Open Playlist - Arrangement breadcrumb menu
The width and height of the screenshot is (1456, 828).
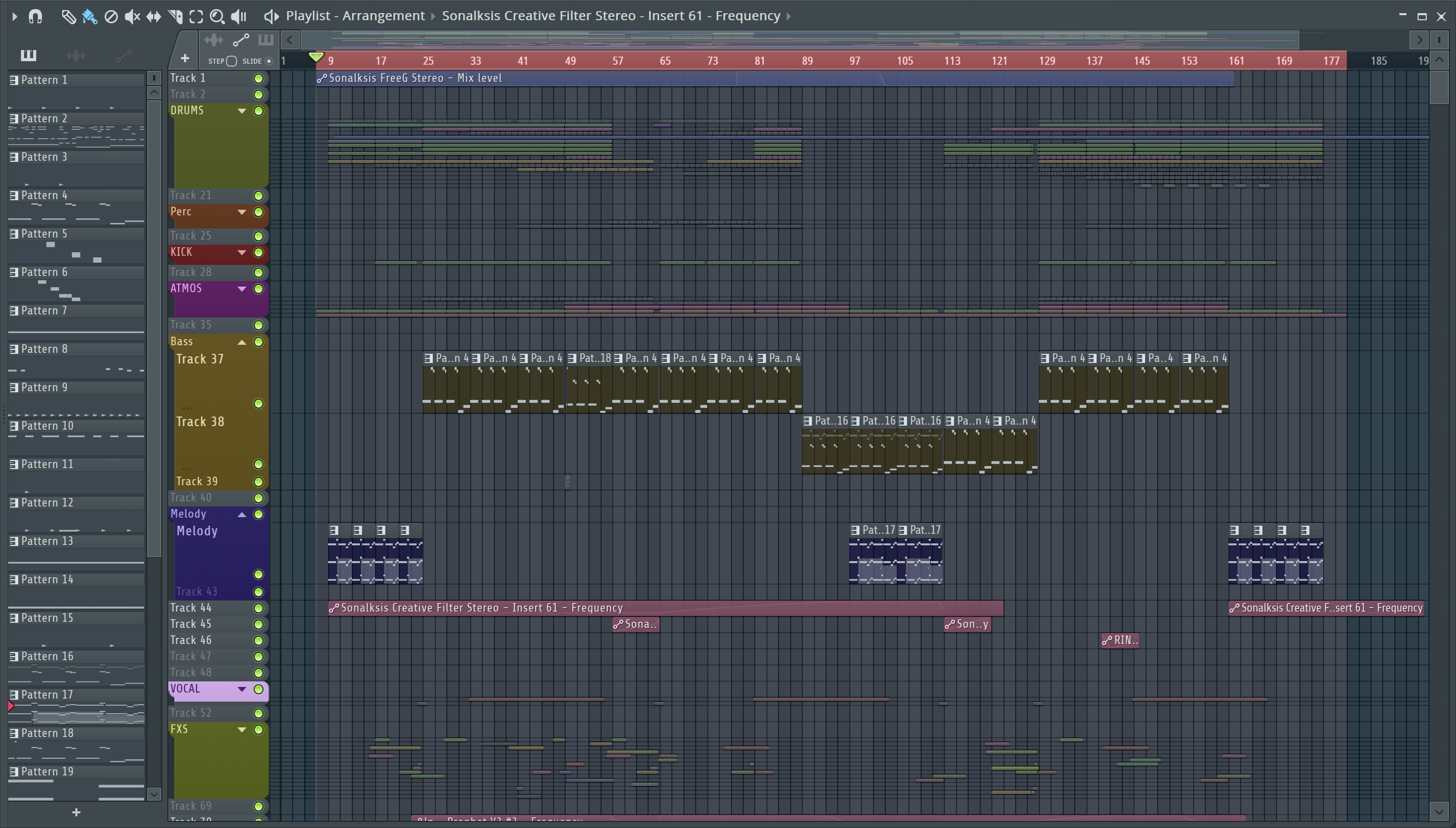[x=355, y=16]
